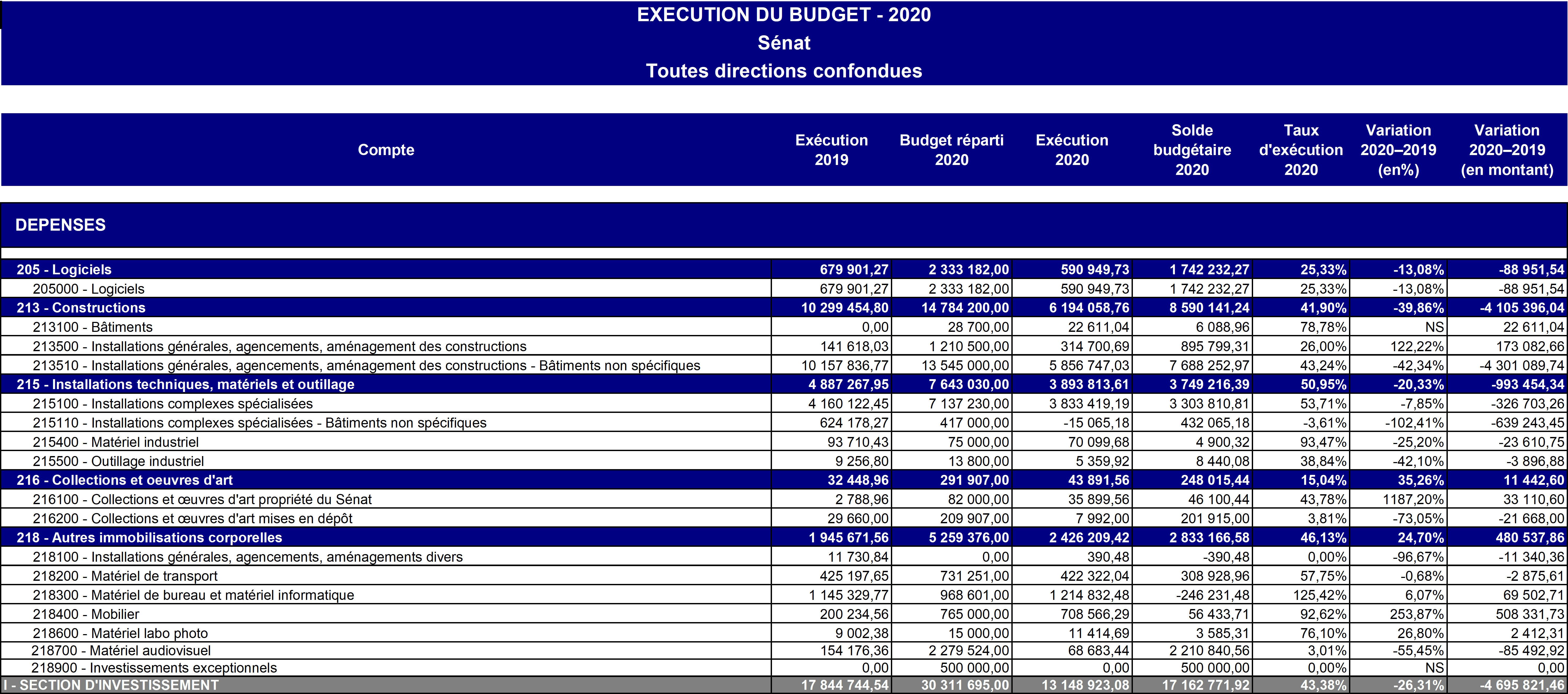Click the Solde budgétaire 2020 header
Screen dimensions: 1568x694
click(1192, 150)
